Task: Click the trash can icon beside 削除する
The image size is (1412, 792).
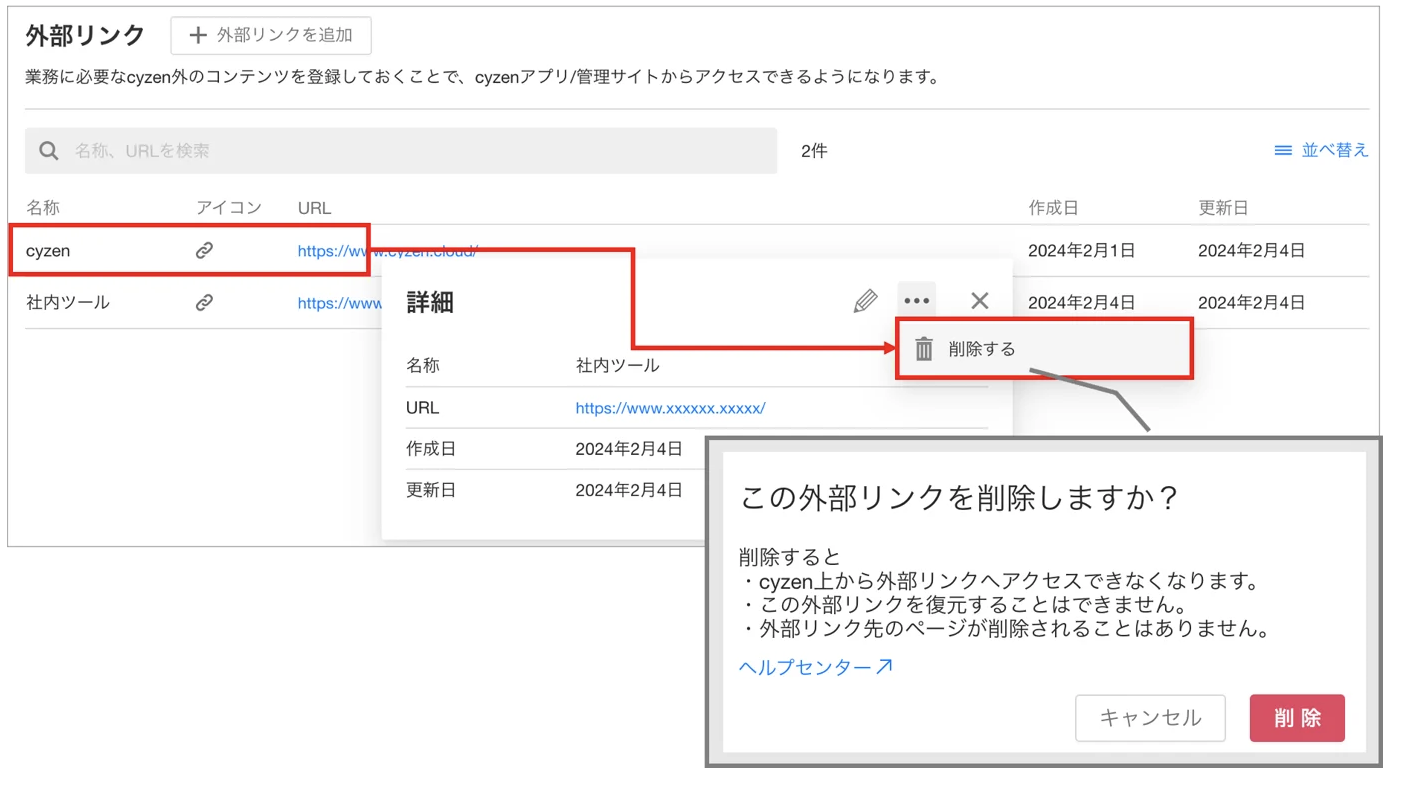Action: click(x=924, y=349)
